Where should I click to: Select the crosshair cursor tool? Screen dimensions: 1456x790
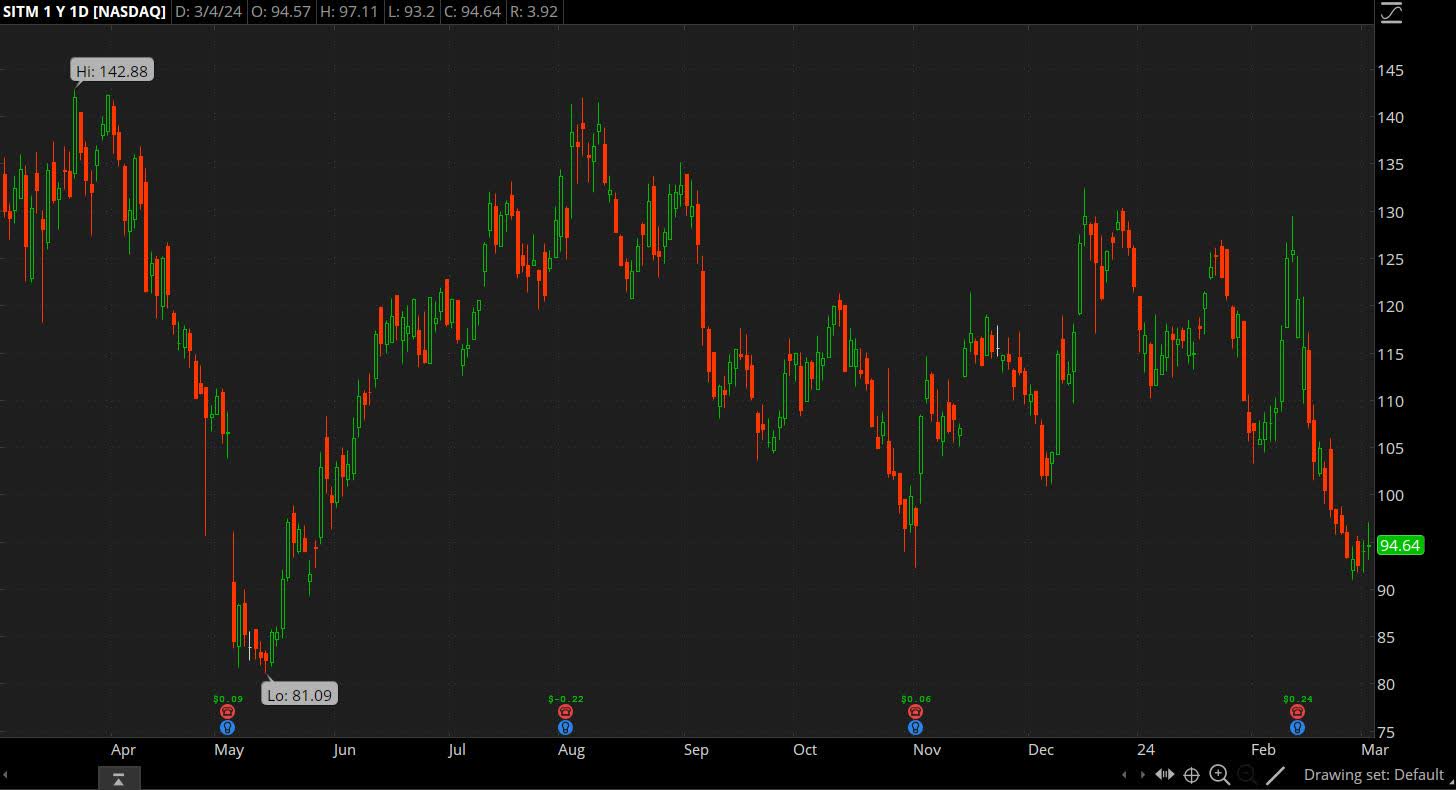coord(1191,775)
